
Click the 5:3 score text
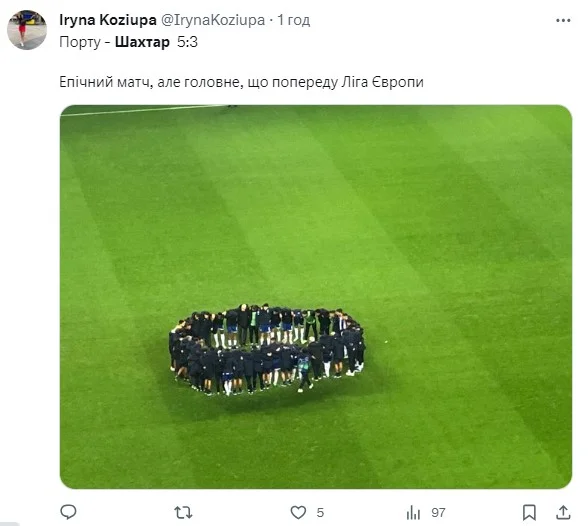[187, 42]
